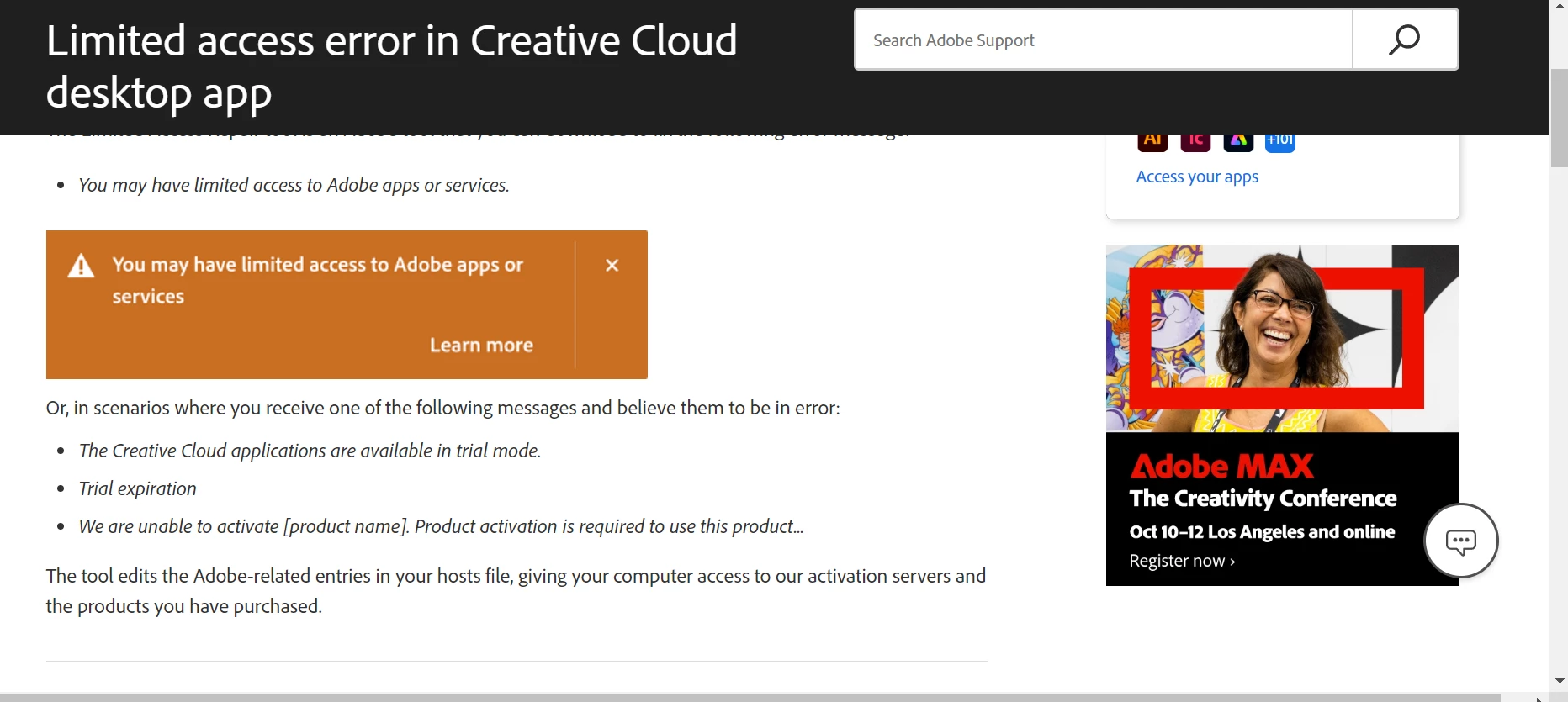Viewport: 1568px width, 702px height.
Task: Open the Adobe MAX conference photo
Action: [1282, 338]
